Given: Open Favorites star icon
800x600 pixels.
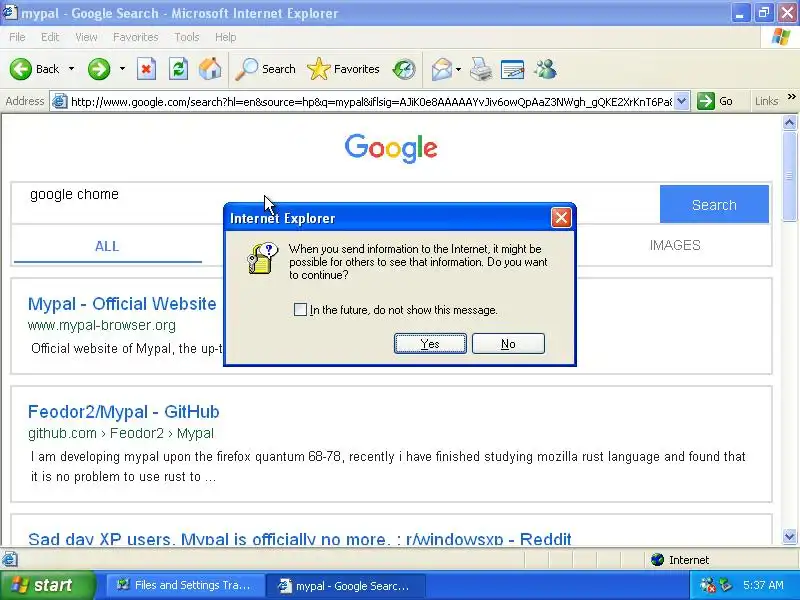Looking at the screenshot, I should 319,69.
